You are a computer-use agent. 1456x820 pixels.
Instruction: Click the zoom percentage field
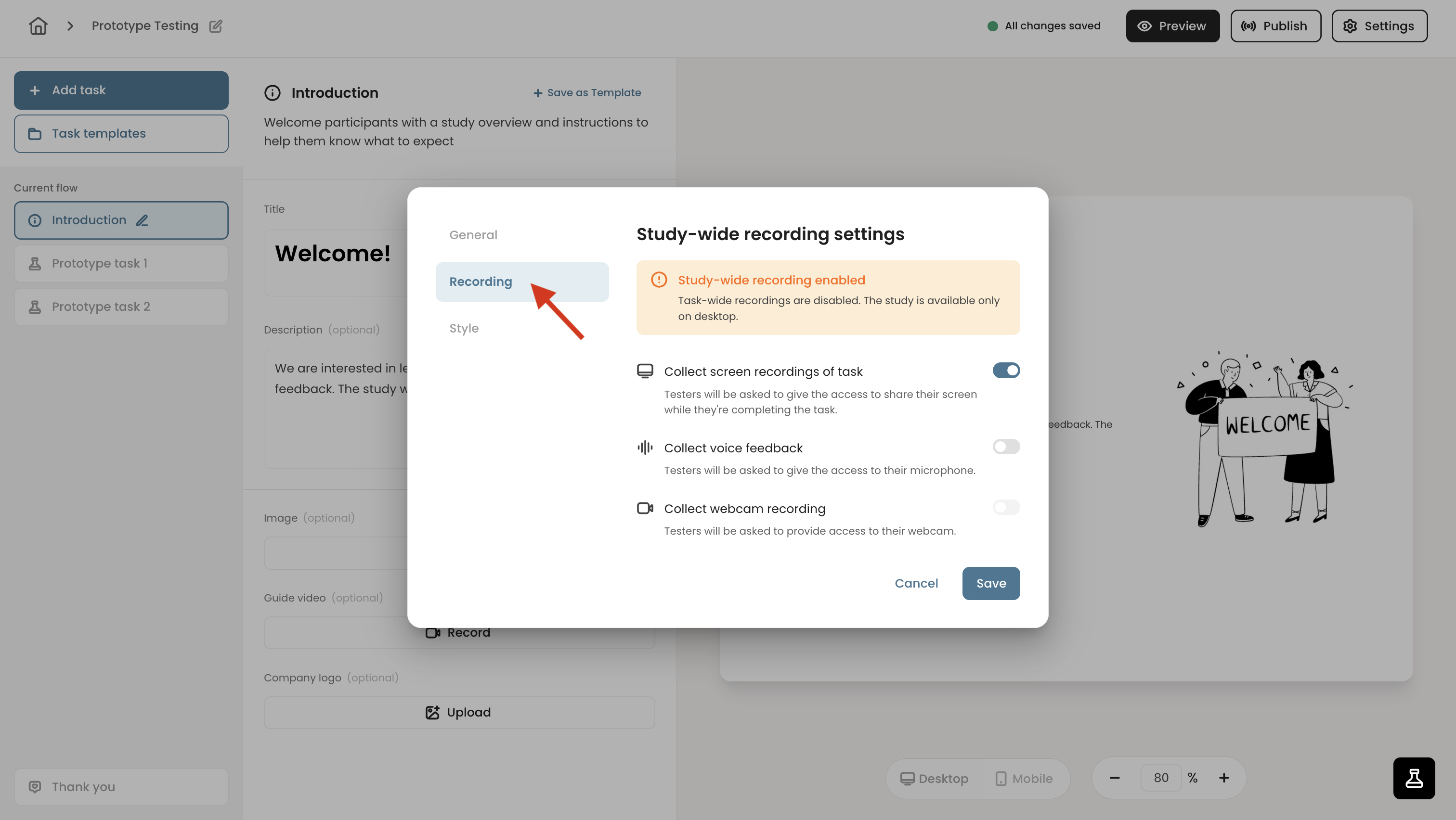pyautogui.click(x=1161, y=778)
